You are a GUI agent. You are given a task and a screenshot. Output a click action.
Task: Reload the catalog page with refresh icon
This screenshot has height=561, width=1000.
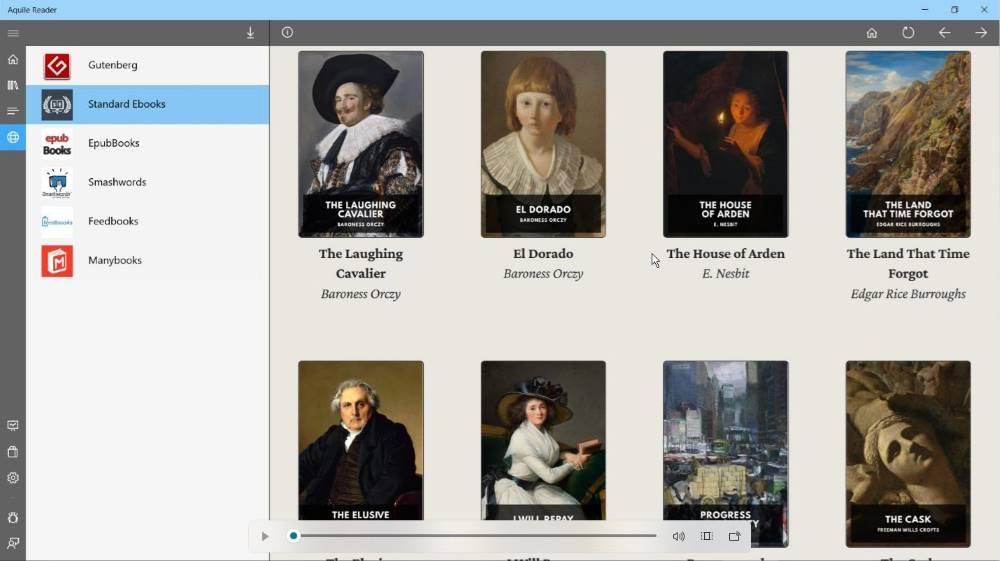click(908, 33)
